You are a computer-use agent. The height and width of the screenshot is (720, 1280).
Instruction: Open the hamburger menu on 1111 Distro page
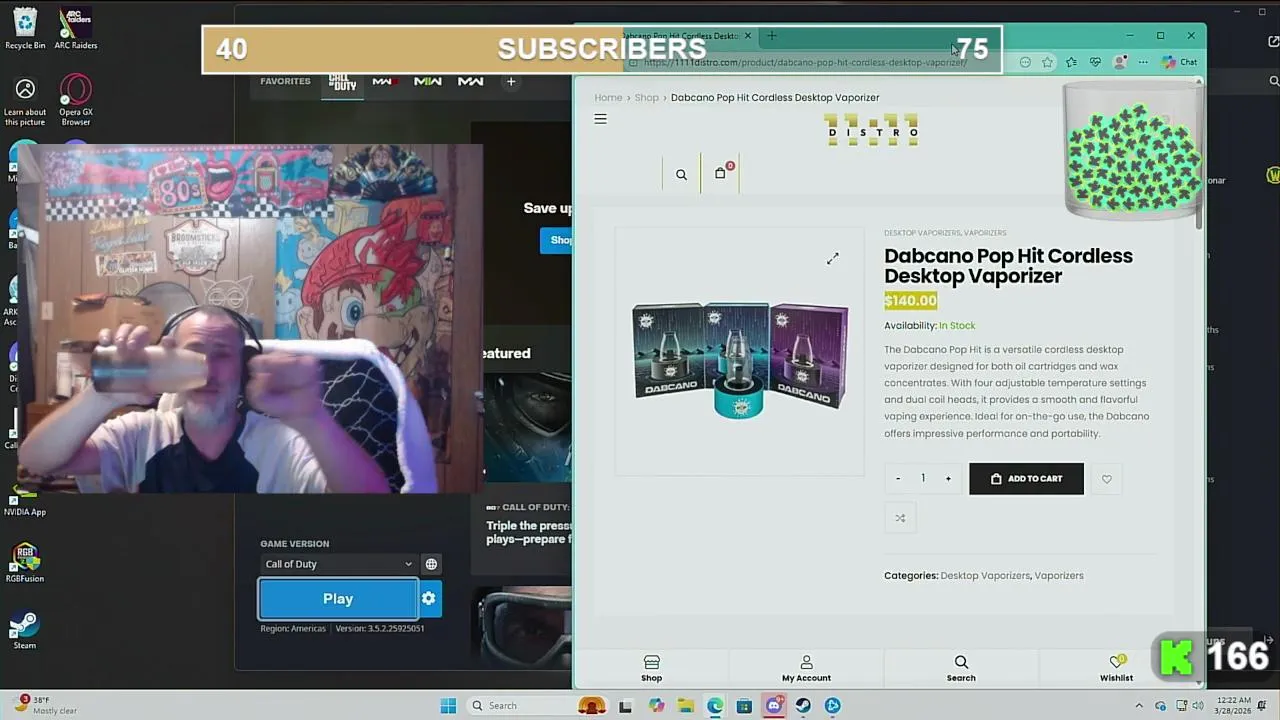tap(600, 119)
